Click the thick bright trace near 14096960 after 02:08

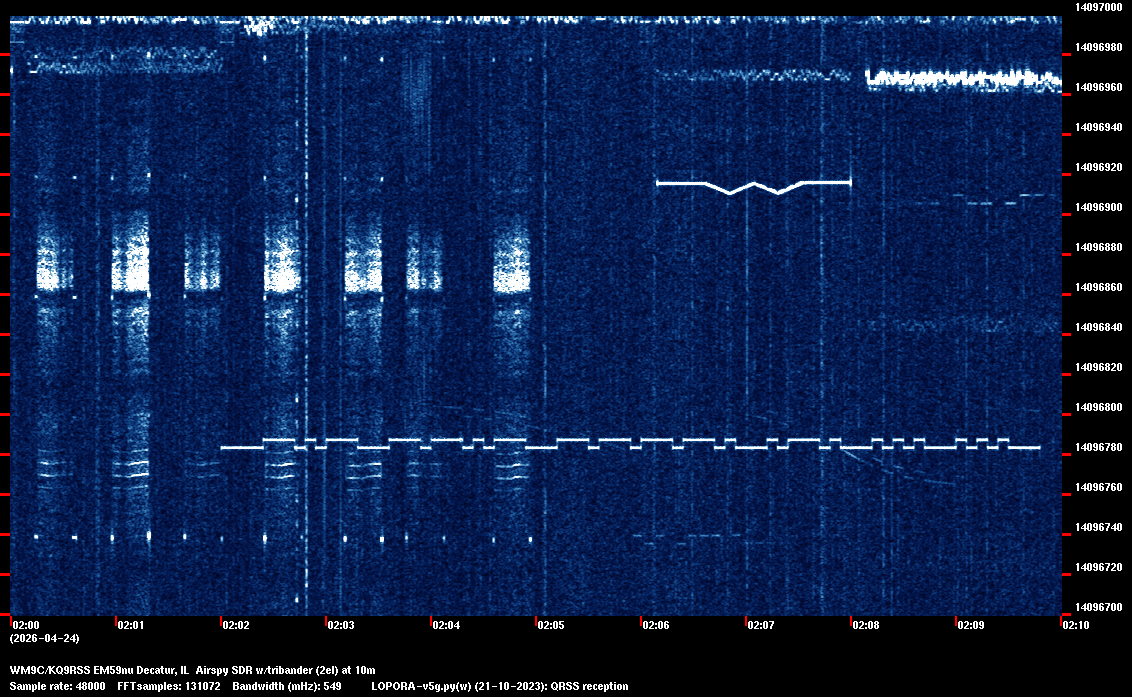tap(964, 79)
